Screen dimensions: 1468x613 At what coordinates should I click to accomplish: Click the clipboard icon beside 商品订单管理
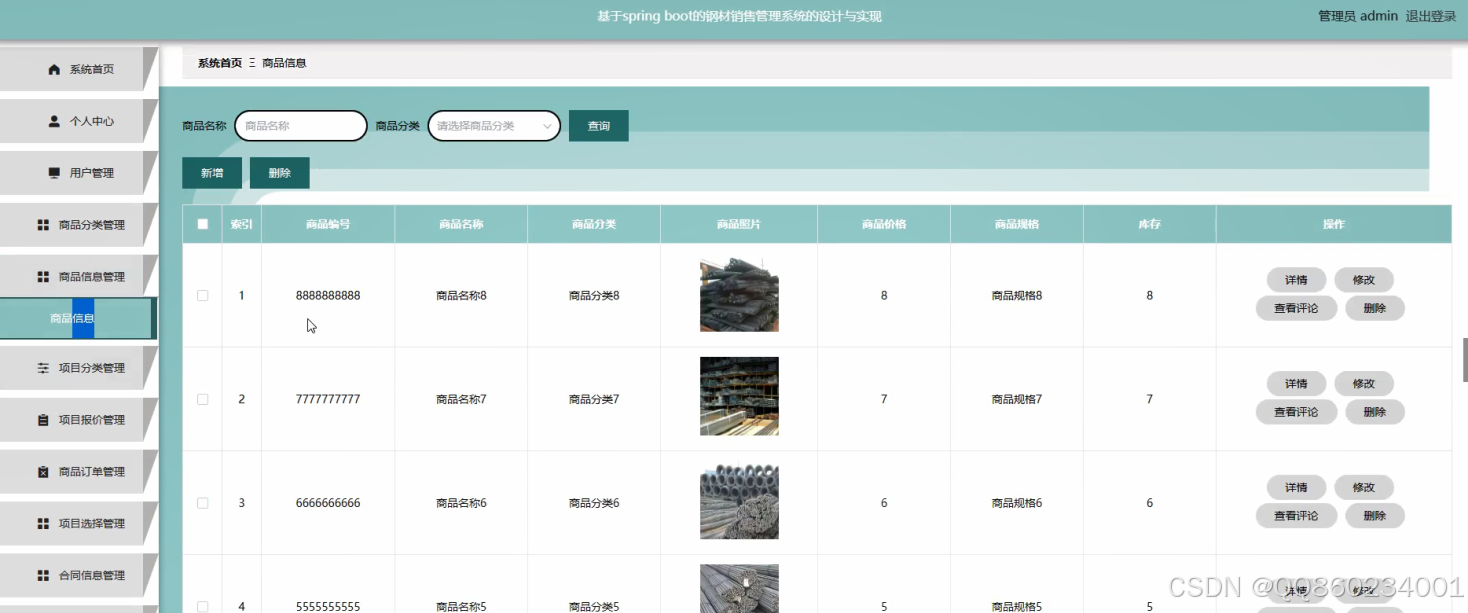pos(43,472)
